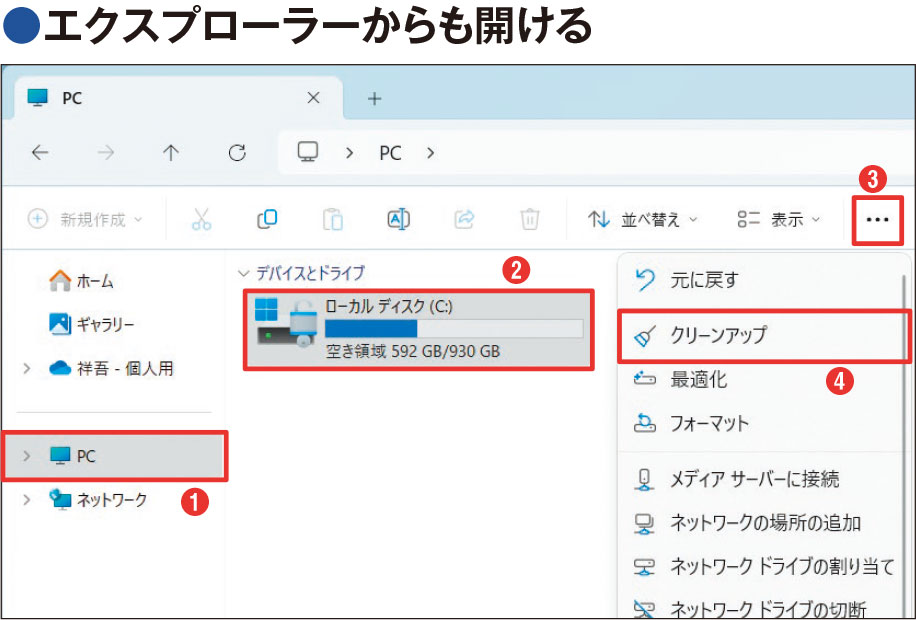Click the Paste icon on the toolbar

(333, 220)
